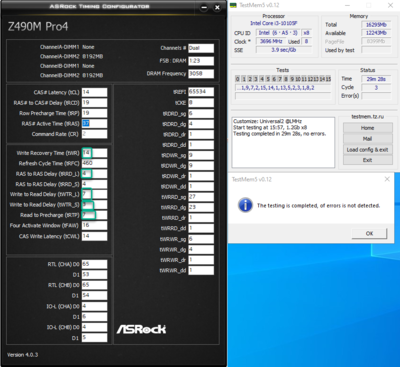
Task: Click the Refresh Cycle Time (tRFC) field
Action: point(94,163)
